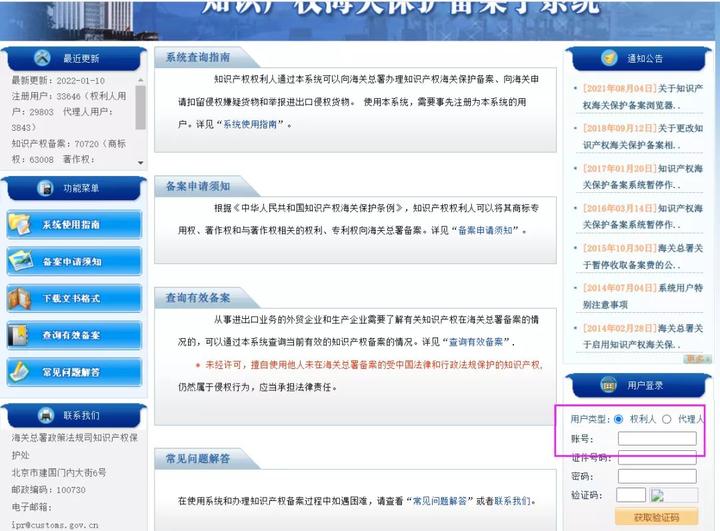Screen dimensions: 720x531
Task: Open the 下载文书格式 menu button
Action: tap(74, 298)
